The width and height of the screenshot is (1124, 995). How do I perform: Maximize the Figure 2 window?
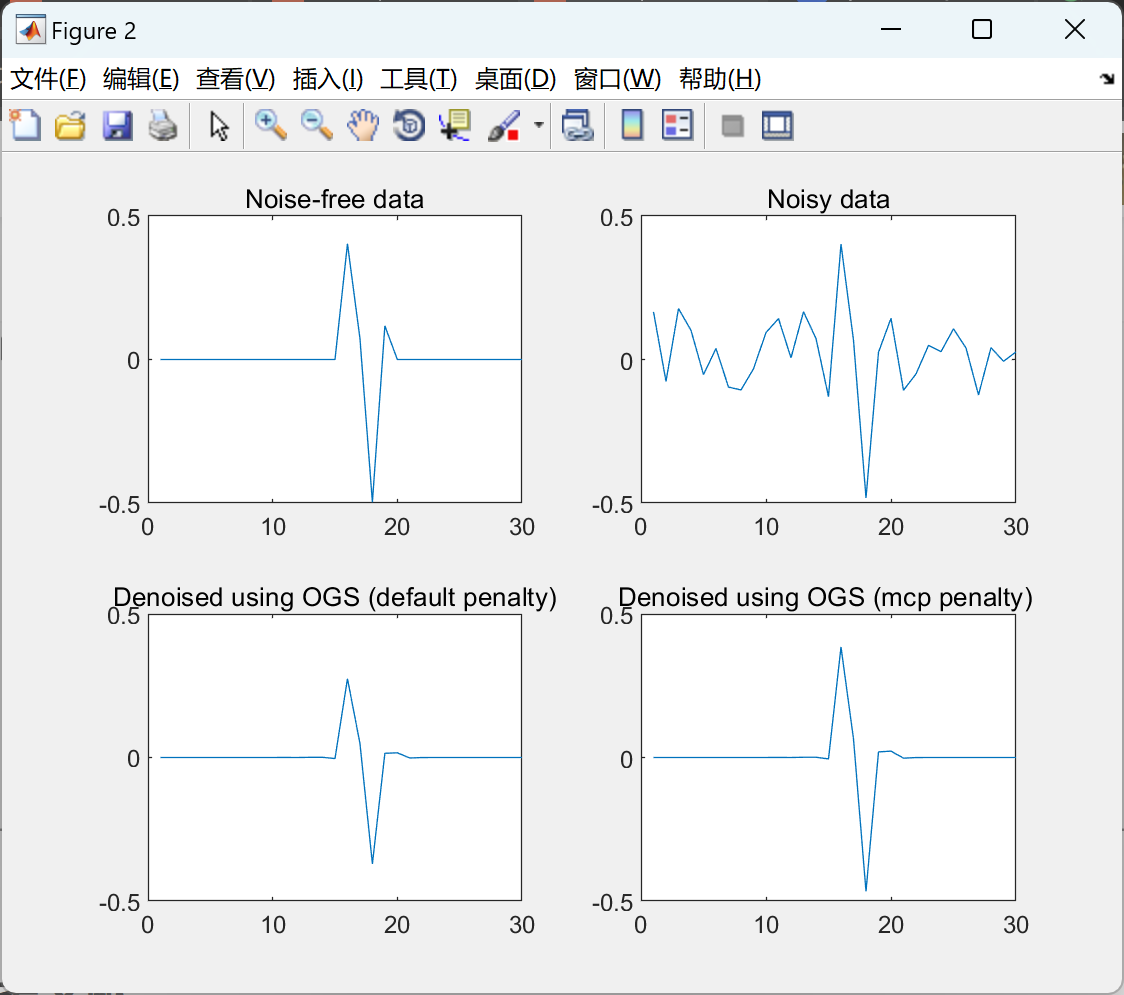(982, 29)
